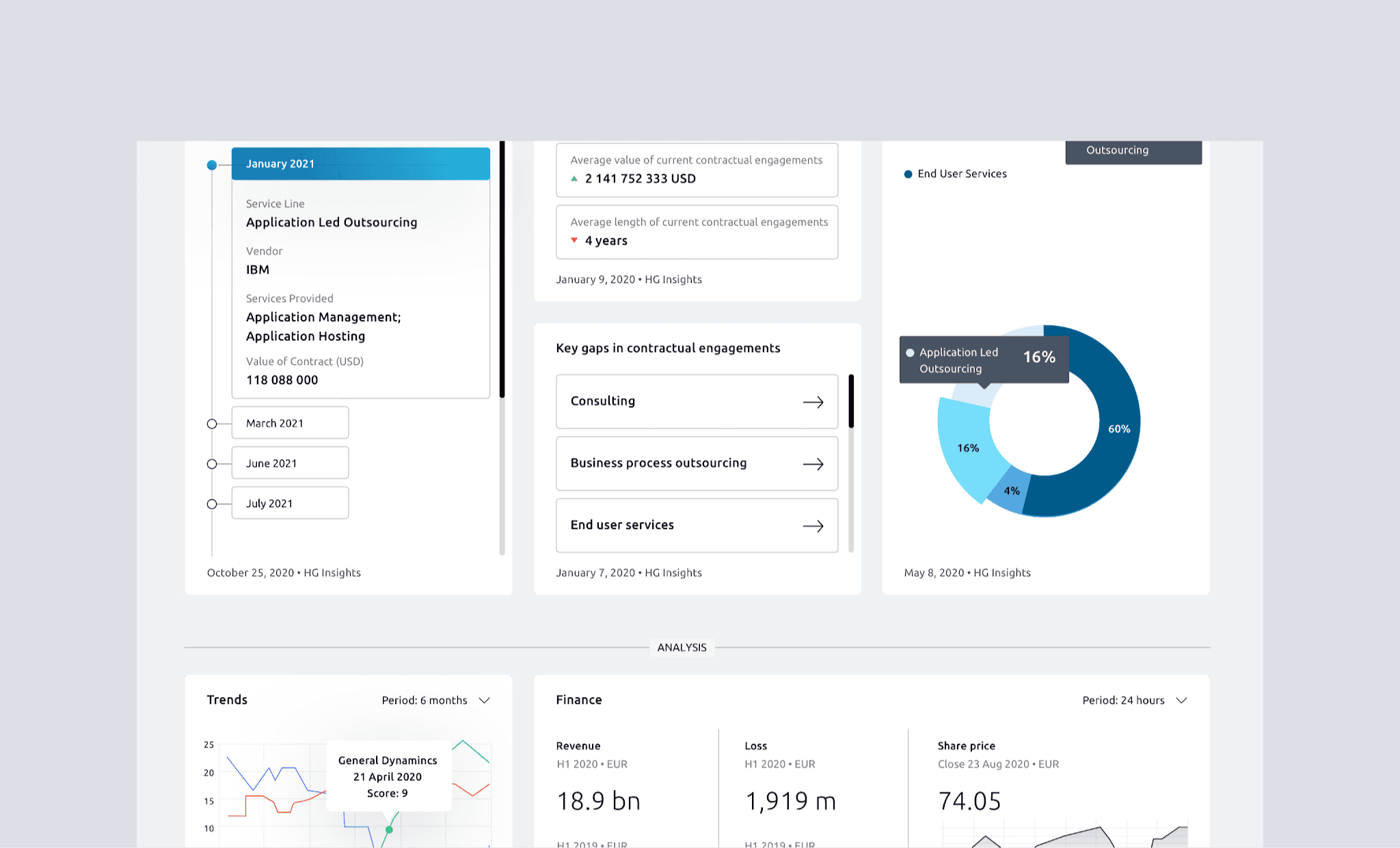Click the red downward triangle beside 4 years
This screenshot has height=848, width=1400.
(x=574, y=241)
